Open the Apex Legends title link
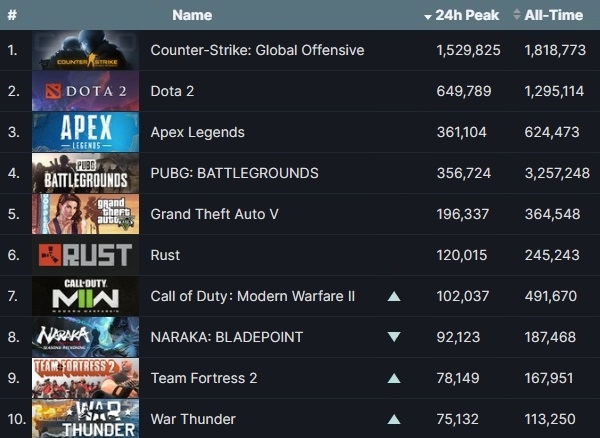Viewport: 600px width, 438px height. point(197,132)
